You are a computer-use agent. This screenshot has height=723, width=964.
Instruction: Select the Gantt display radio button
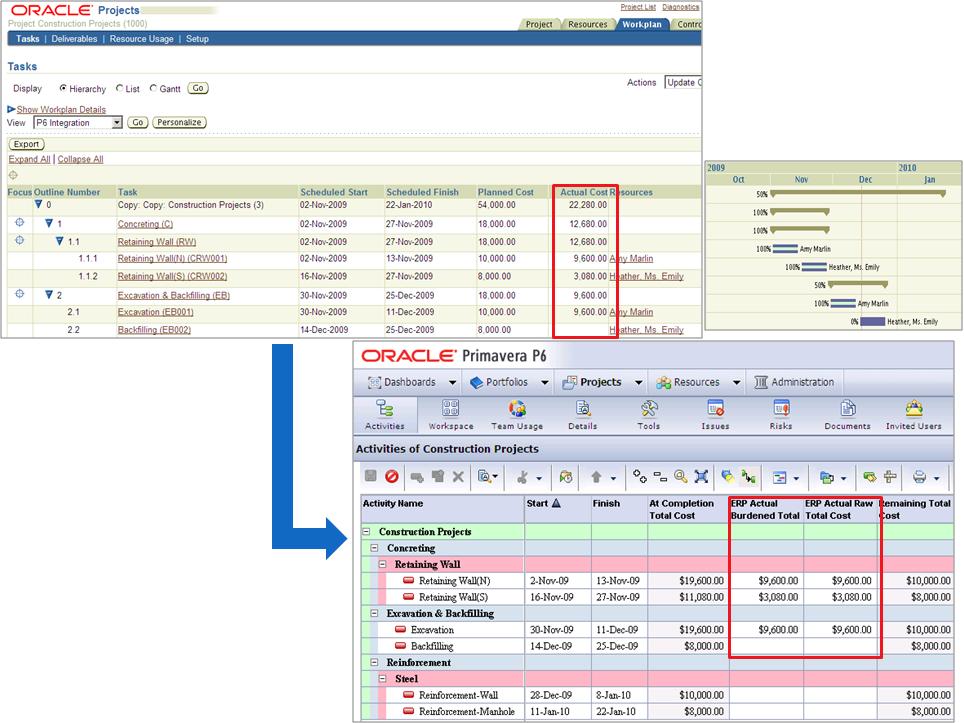click(x=153, y=88)
